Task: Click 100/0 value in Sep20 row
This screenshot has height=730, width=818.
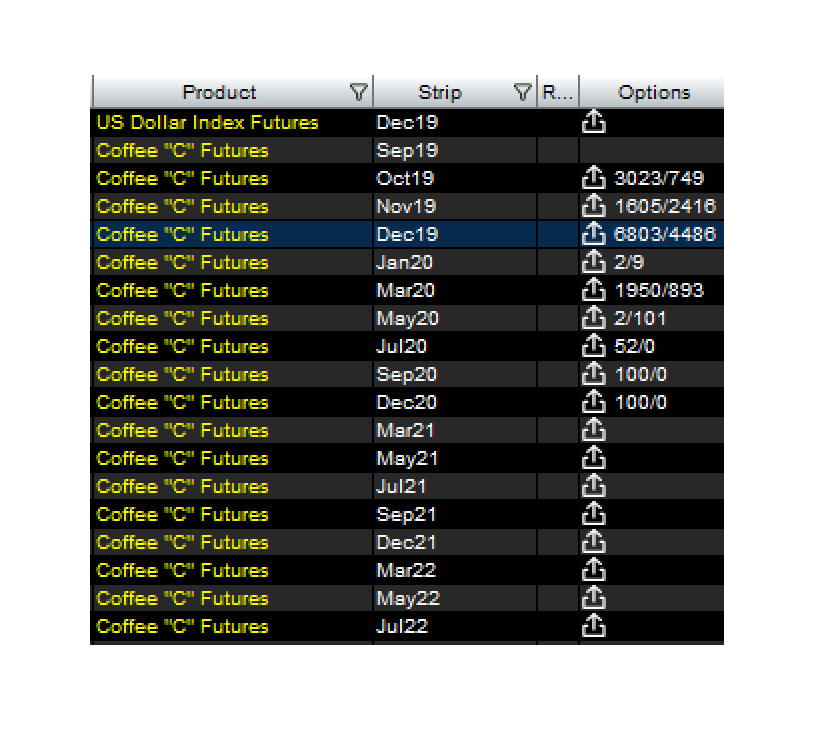Action: pos(641,375)
